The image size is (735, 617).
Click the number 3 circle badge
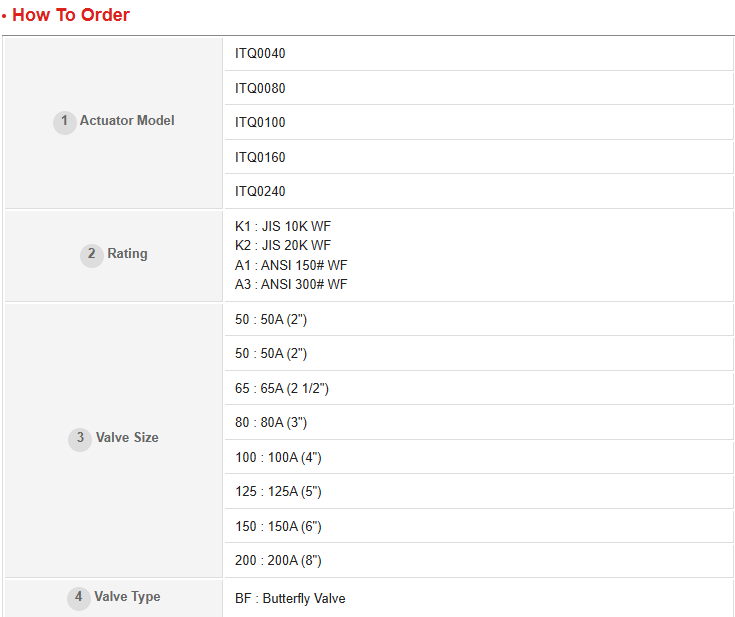click(x=80, y=438)
